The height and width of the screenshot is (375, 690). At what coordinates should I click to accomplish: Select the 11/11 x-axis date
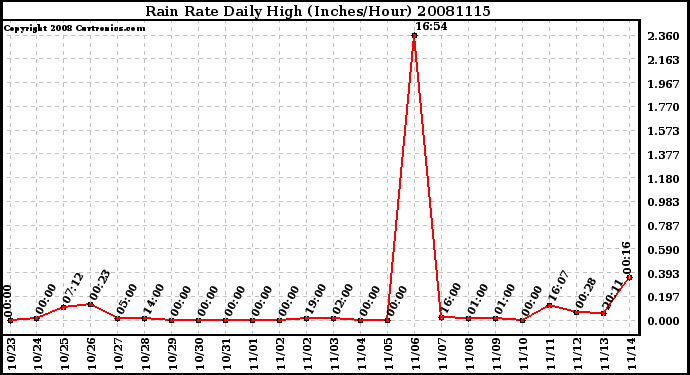(x=551, y=353)
